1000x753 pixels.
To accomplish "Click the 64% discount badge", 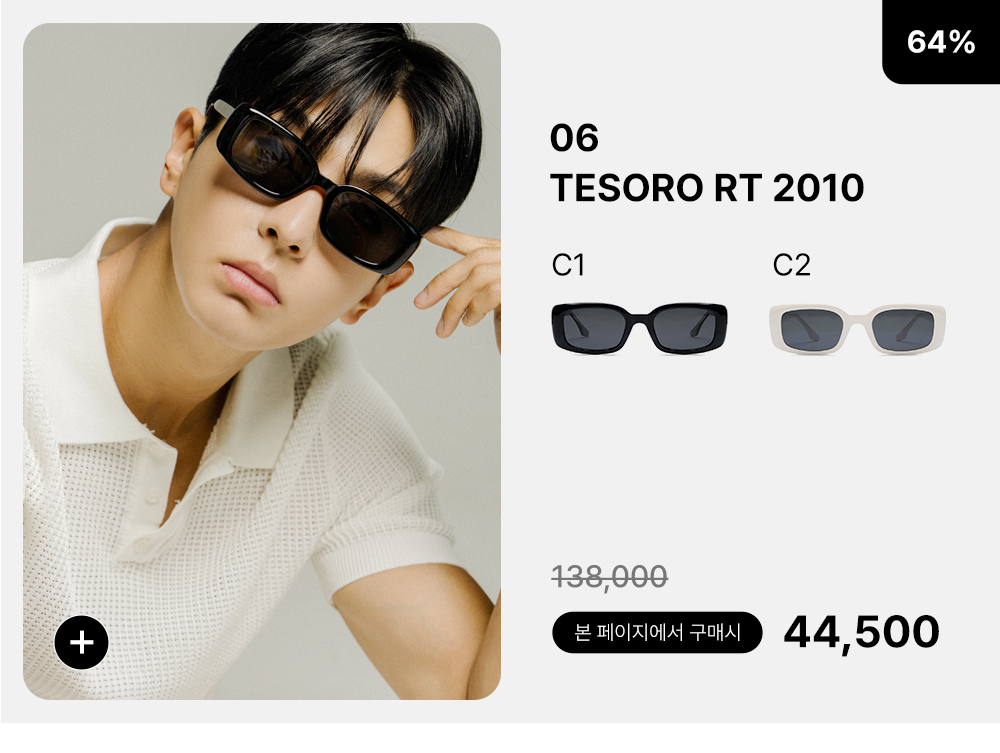I will [x=941, y=41].
